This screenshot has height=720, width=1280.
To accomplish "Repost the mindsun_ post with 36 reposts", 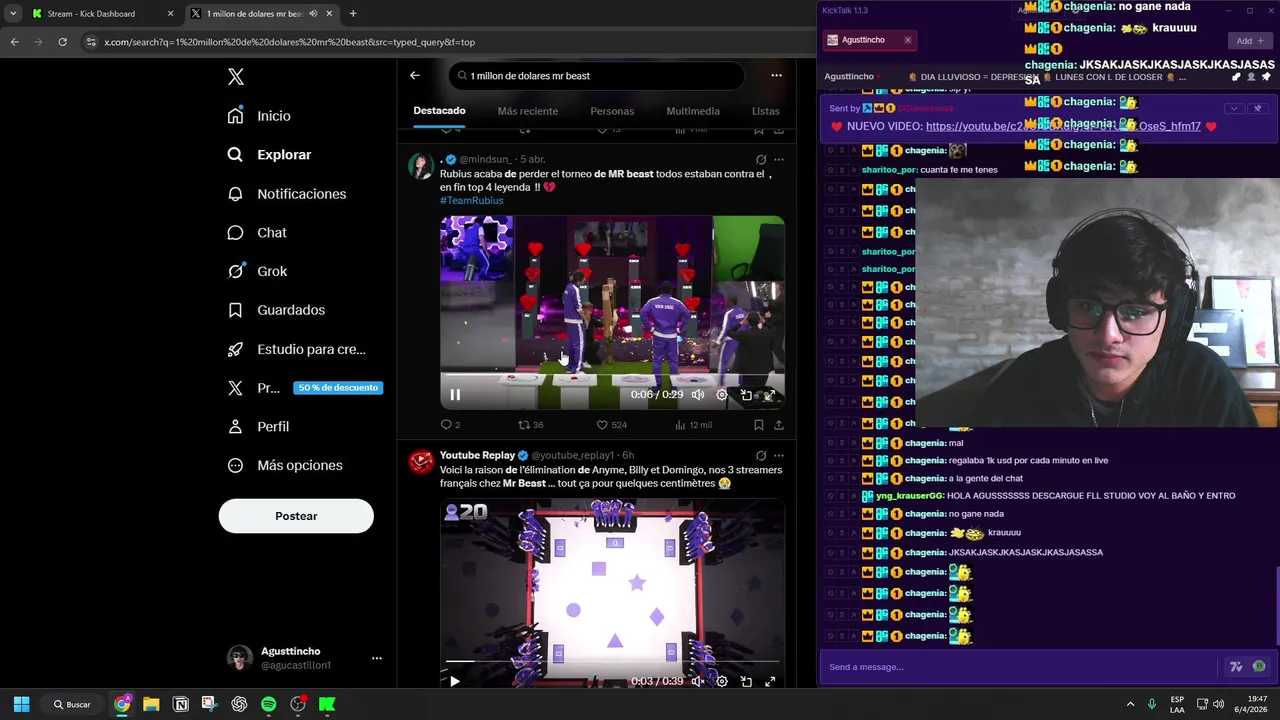I will coord(530,425).
